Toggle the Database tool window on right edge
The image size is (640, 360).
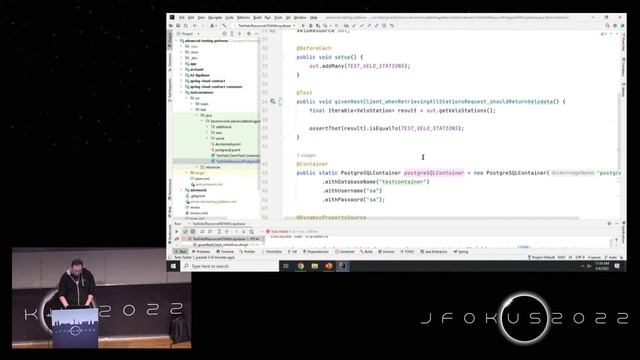[623, 66]
